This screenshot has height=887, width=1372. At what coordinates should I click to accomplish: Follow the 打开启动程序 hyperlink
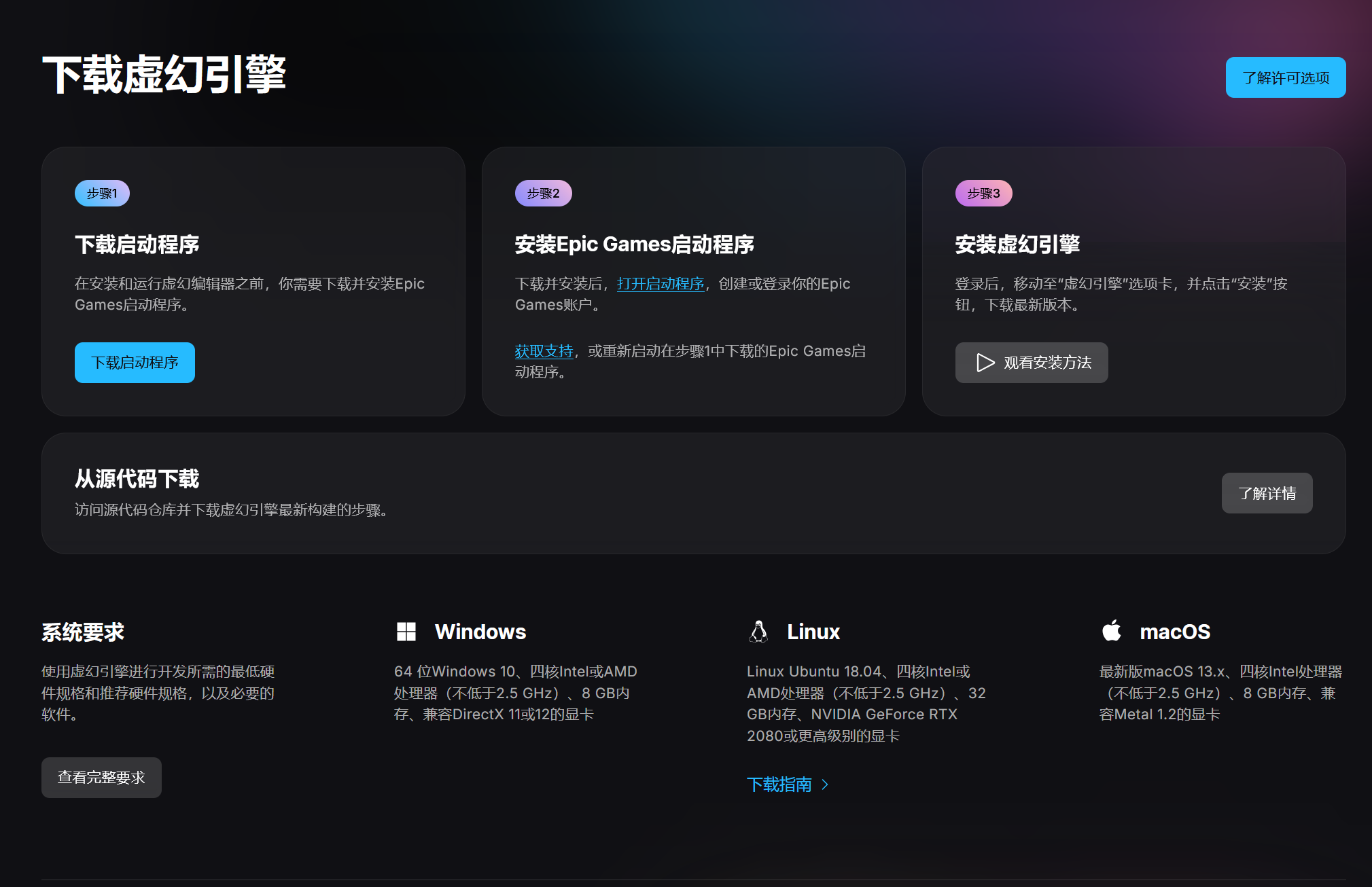click(x=660, y=284)
